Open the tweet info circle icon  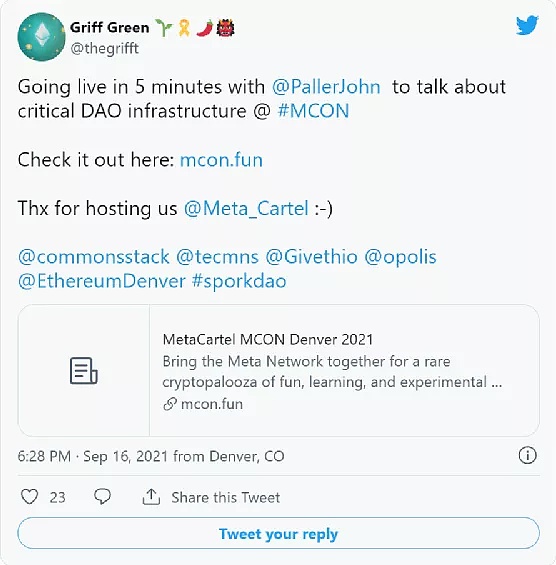[x=528, y=455]
